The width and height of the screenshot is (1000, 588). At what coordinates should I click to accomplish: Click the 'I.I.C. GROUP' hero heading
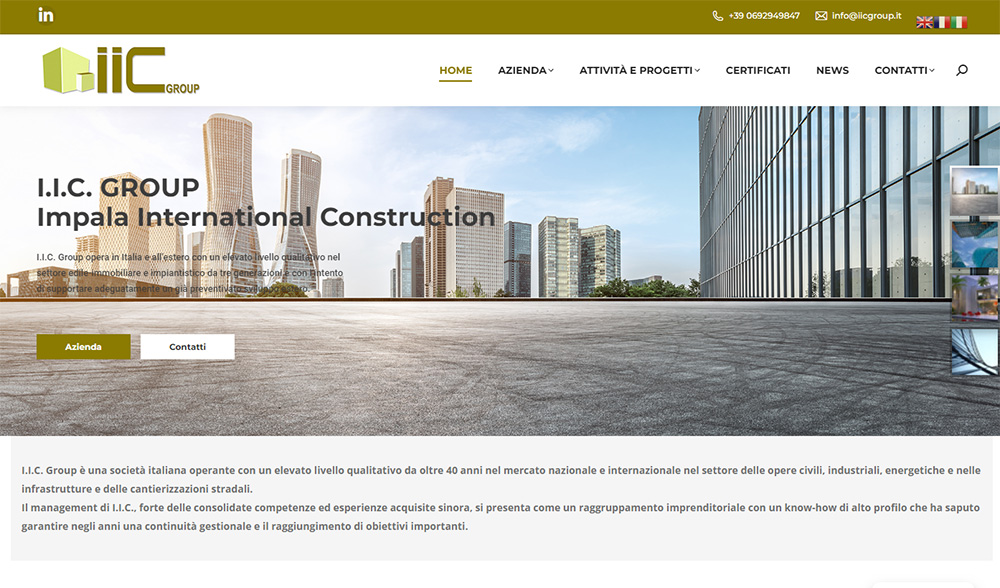(x=118, y=187)
